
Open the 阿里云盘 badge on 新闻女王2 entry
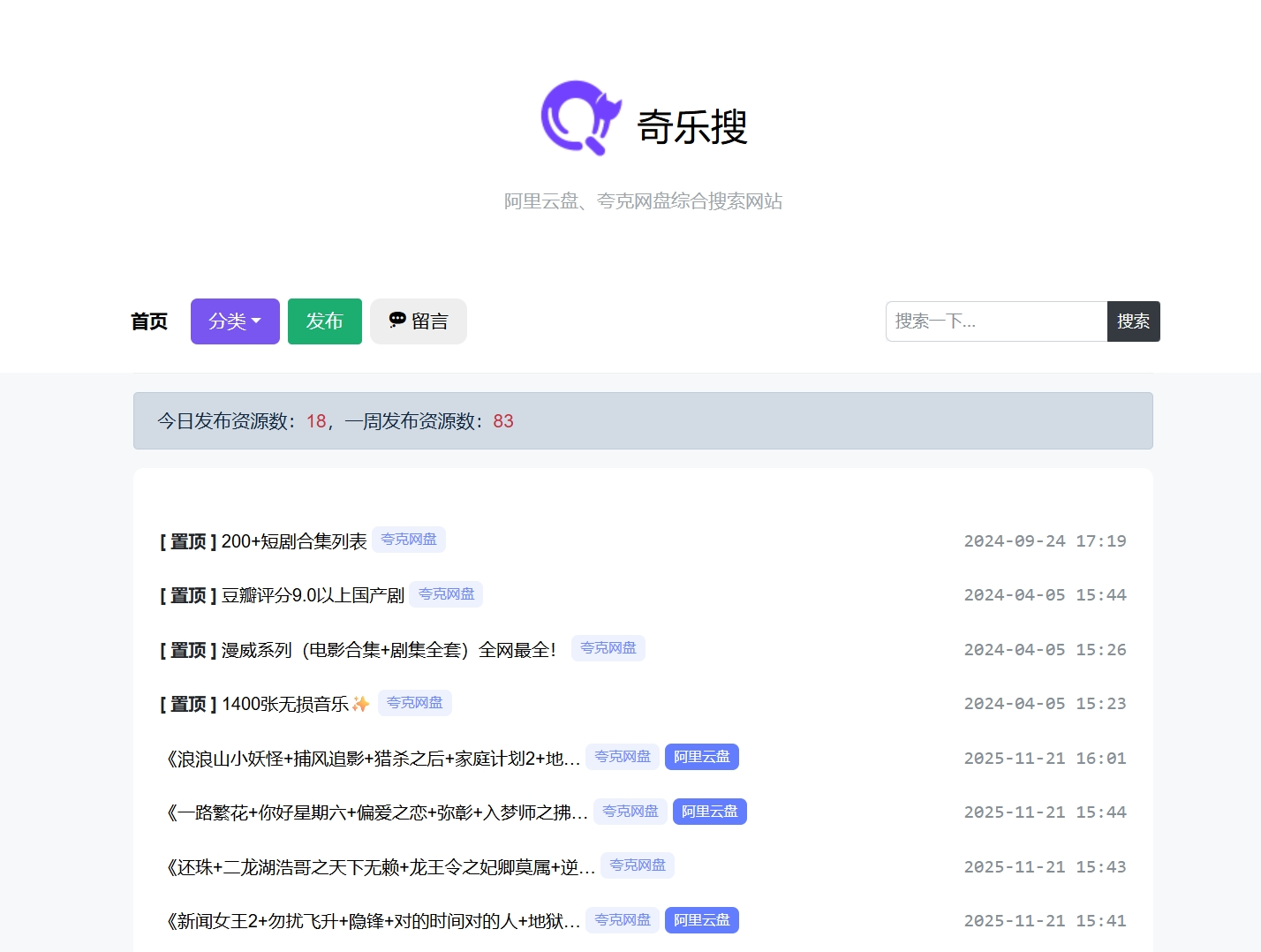click(x=701, y=919)
